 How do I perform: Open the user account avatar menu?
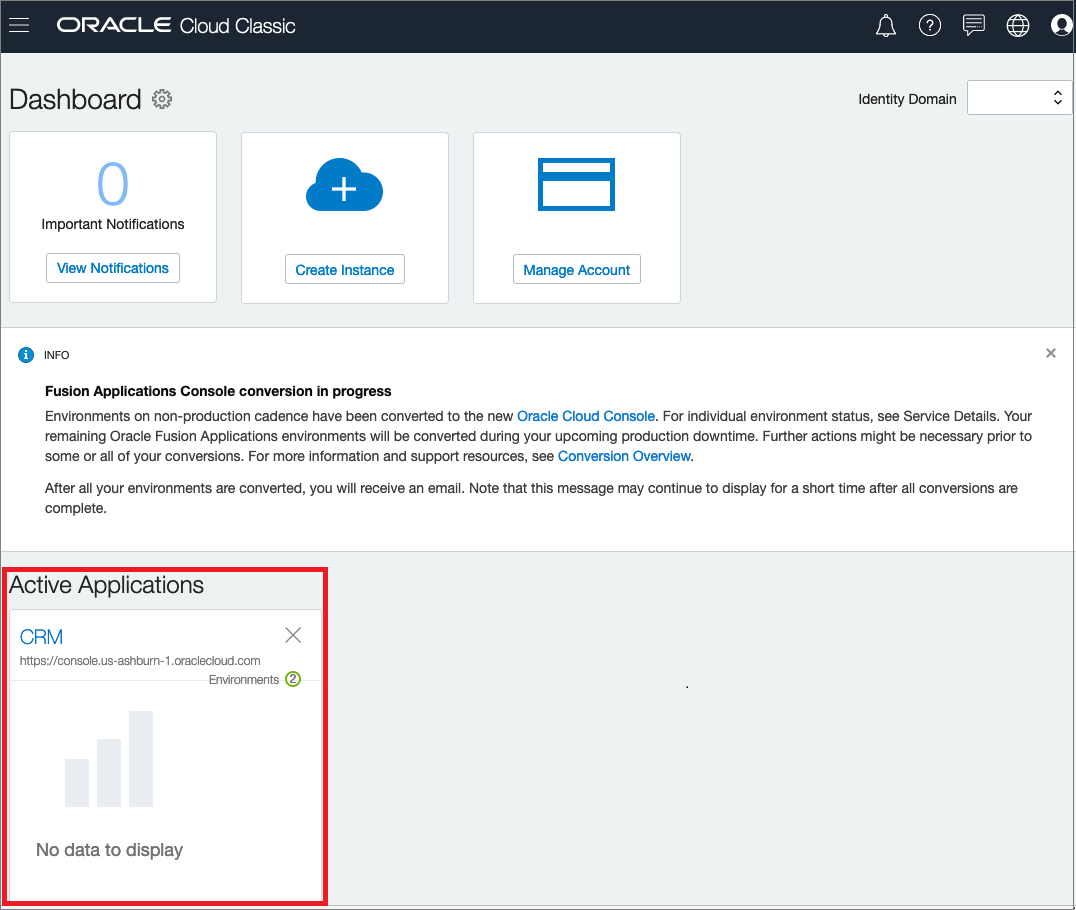pos(1061,25)
